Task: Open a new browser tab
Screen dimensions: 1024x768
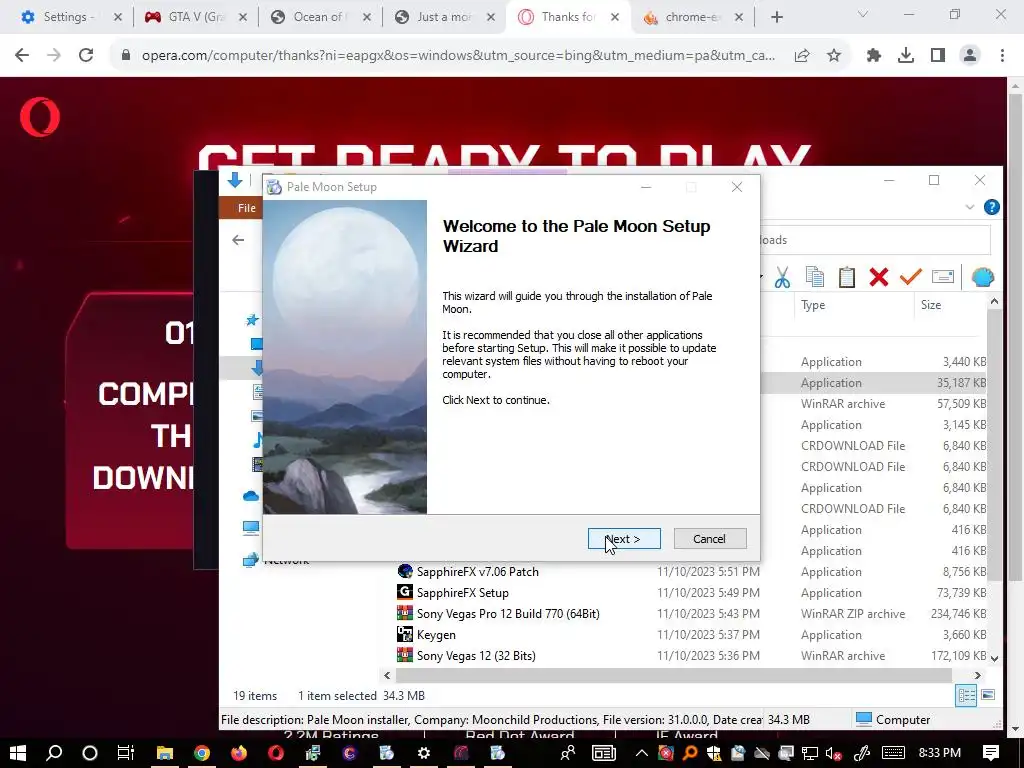Action: click(x=776, y=18)
